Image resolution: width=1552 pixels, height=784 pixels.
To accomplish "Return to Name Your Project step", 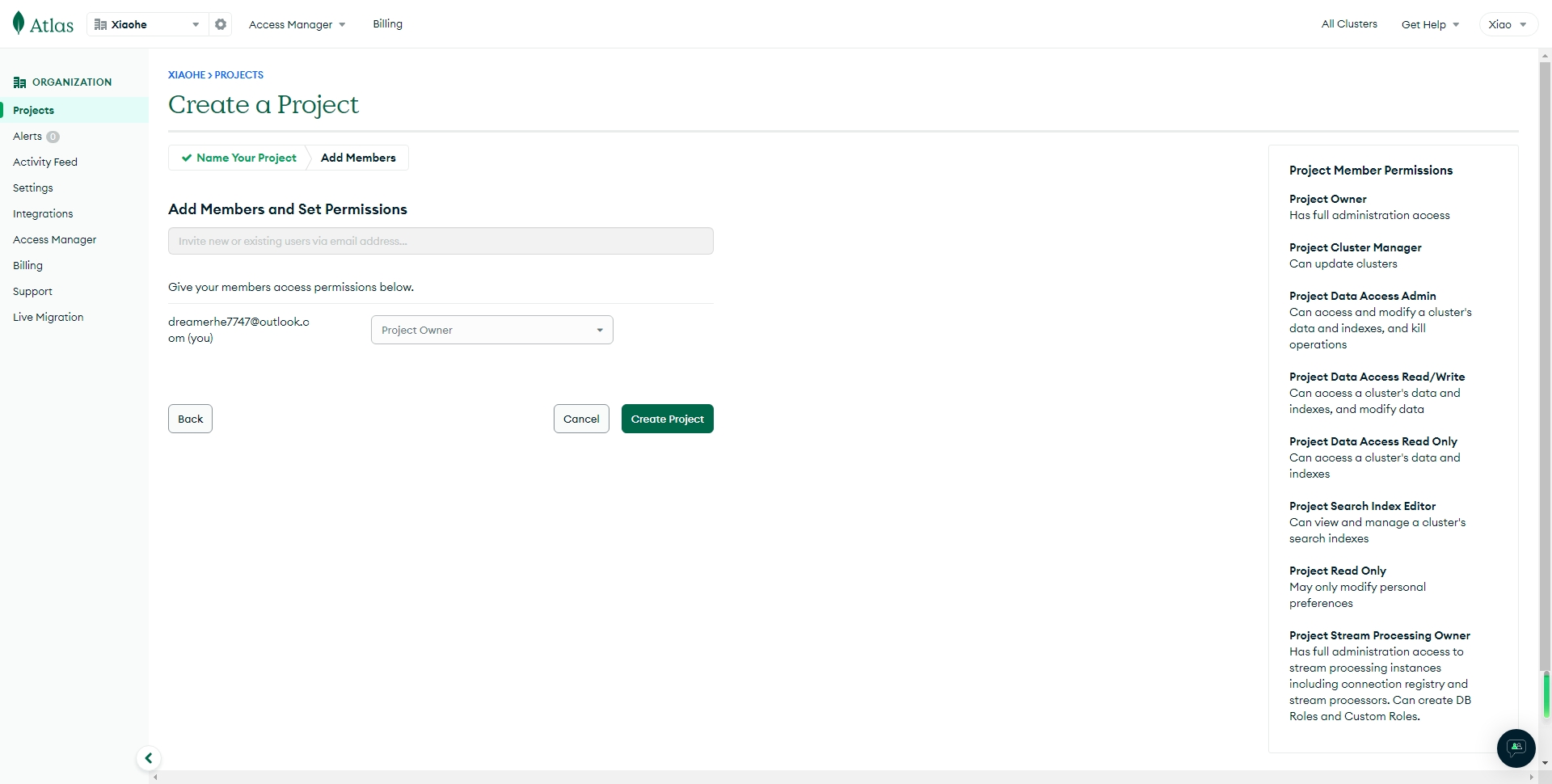I will [x=239, y=158].
